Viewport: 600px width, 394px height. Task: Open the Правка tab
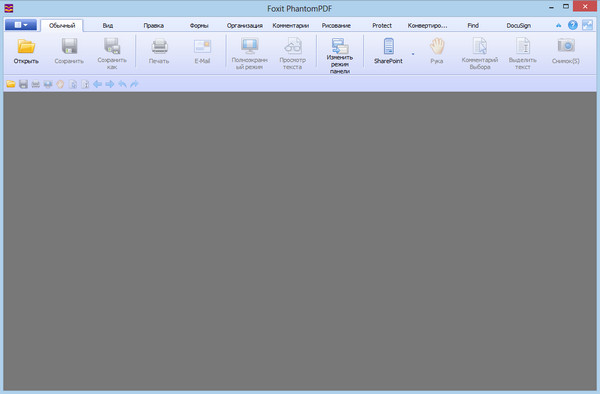[x=153, y=26]
